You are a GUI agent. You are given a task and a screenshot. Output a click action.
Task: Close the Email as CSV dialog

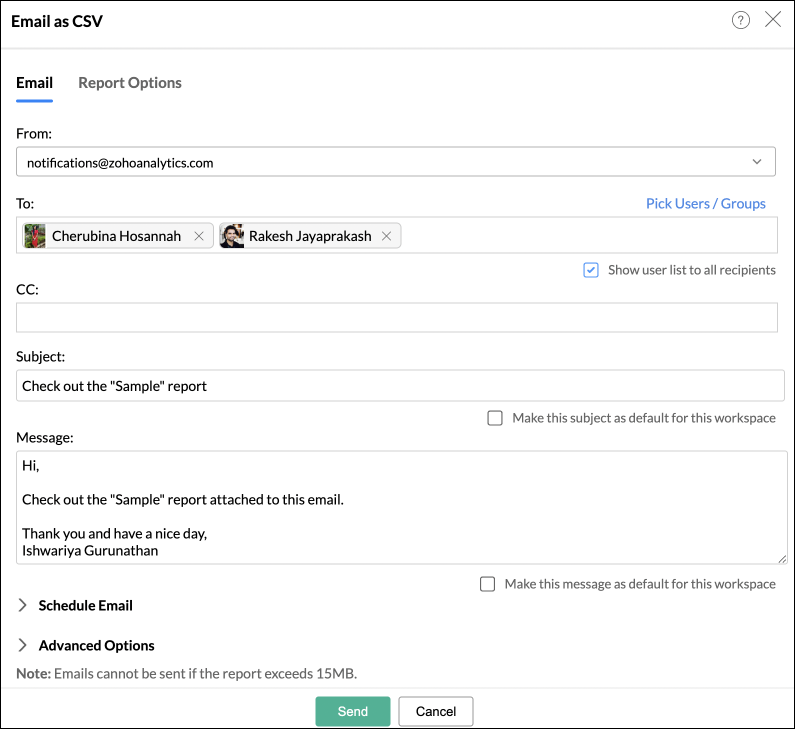[x=773, y=20]
